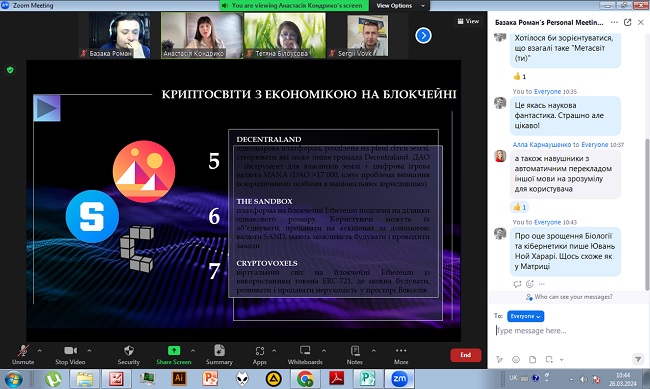Open the Everyone recipient dropdown
This screenshot has width=650, height=389.
coord(525,316)
